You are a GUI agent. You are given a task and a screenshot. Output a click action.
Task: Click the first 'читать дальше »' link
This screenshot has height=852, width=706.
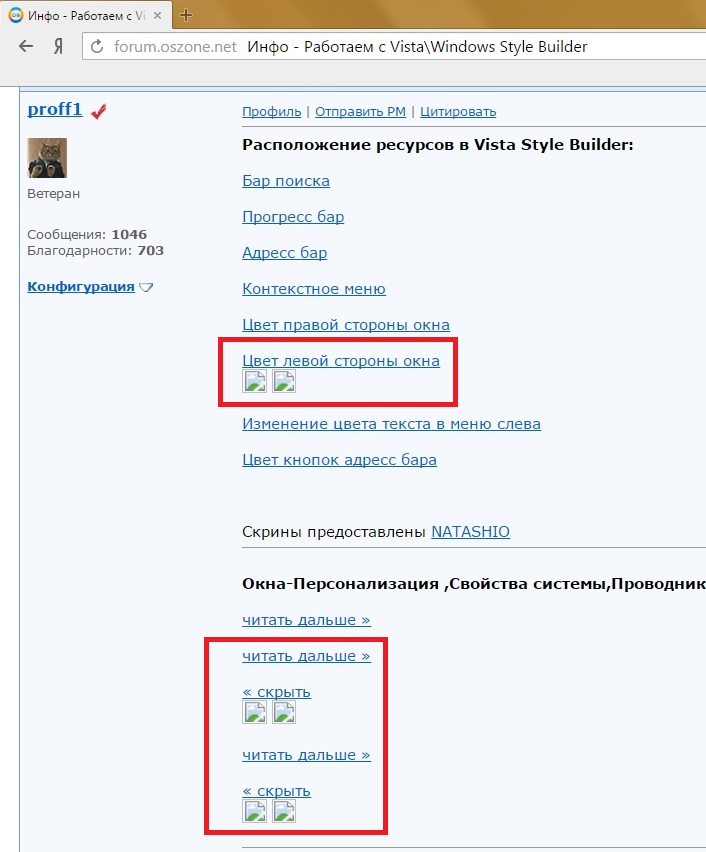tap(307, 619)
